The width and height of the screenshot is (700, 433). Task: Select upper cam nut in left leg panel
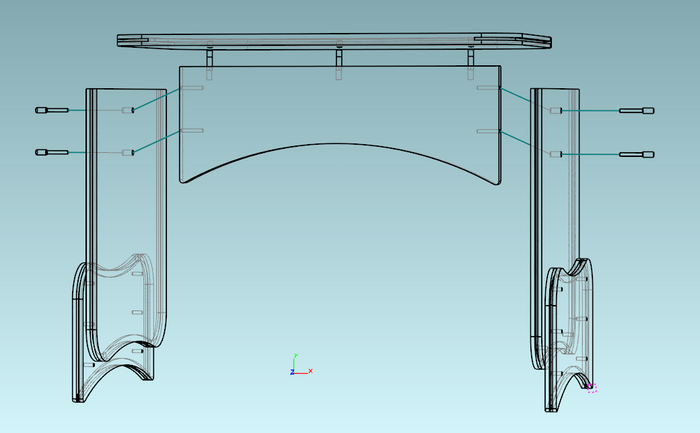click(x=128, y=110)
